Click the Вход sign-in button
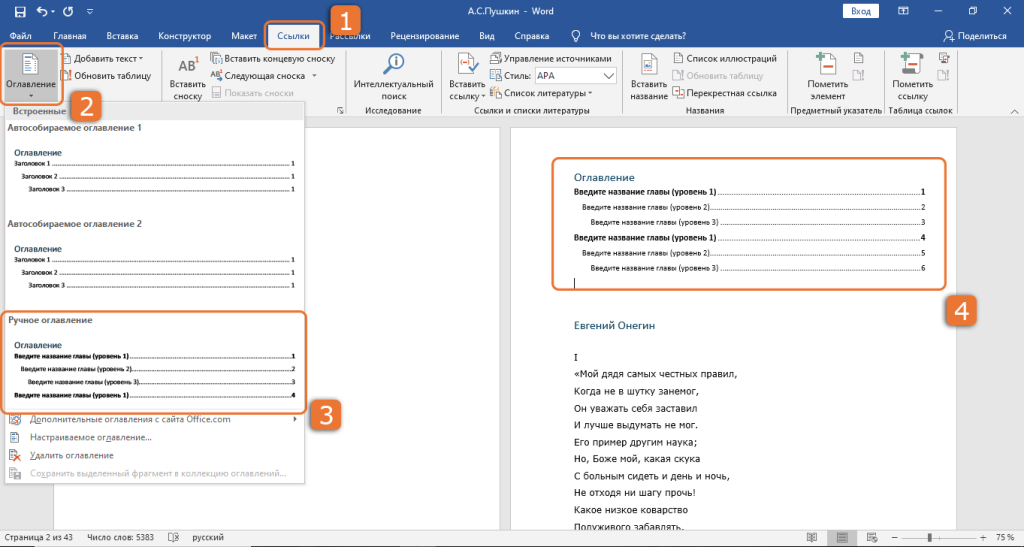The height and width of the screenshot is (547, 1024). (861, 11)
